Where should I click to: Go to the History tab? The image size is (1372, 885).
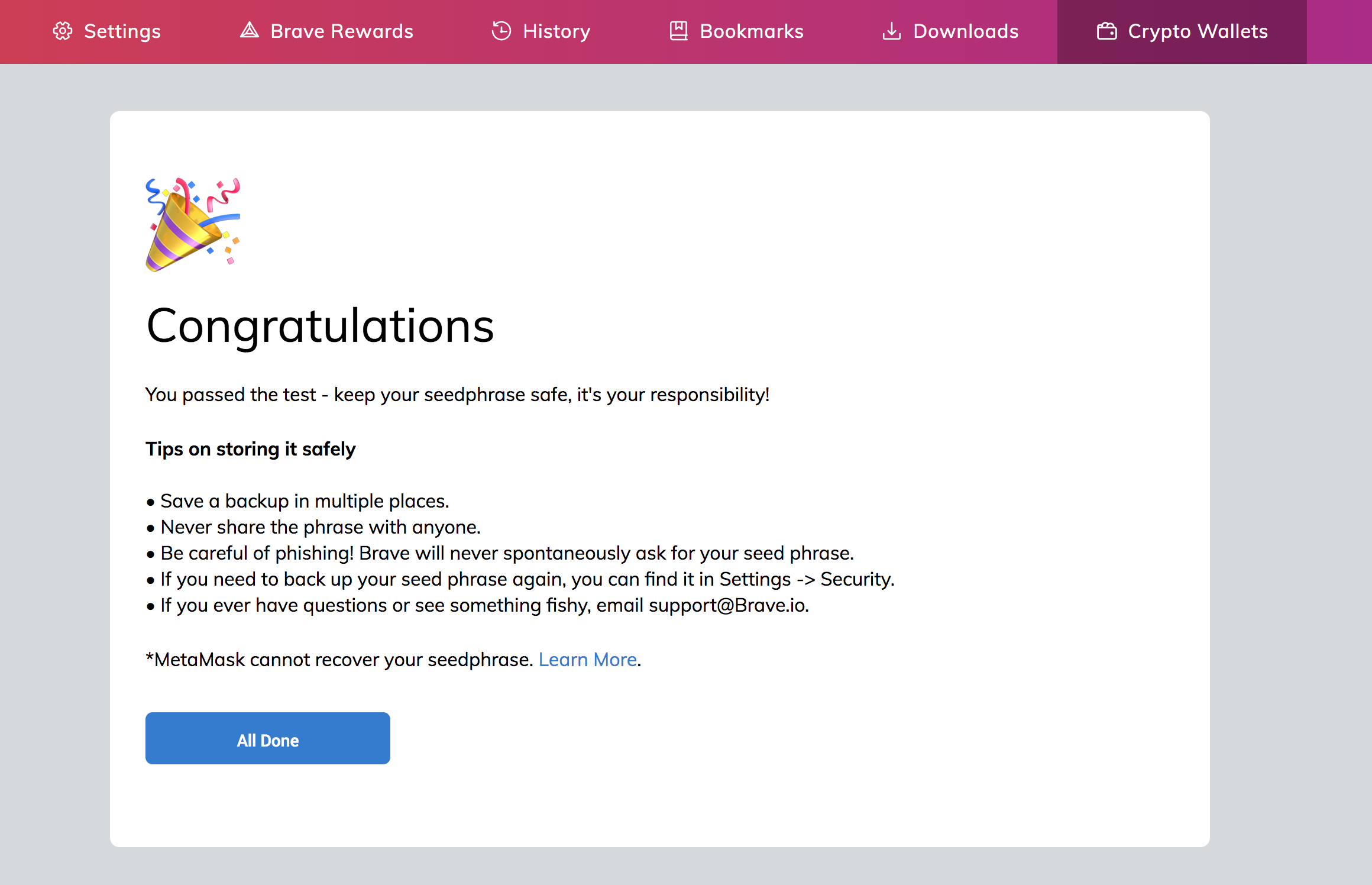point(556,31)
